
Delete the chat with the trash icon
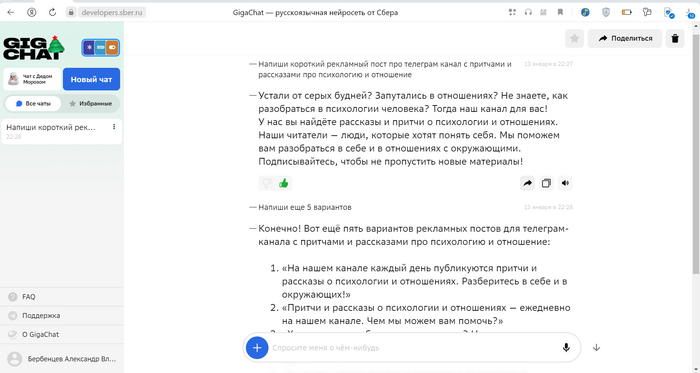coord(675,38)
